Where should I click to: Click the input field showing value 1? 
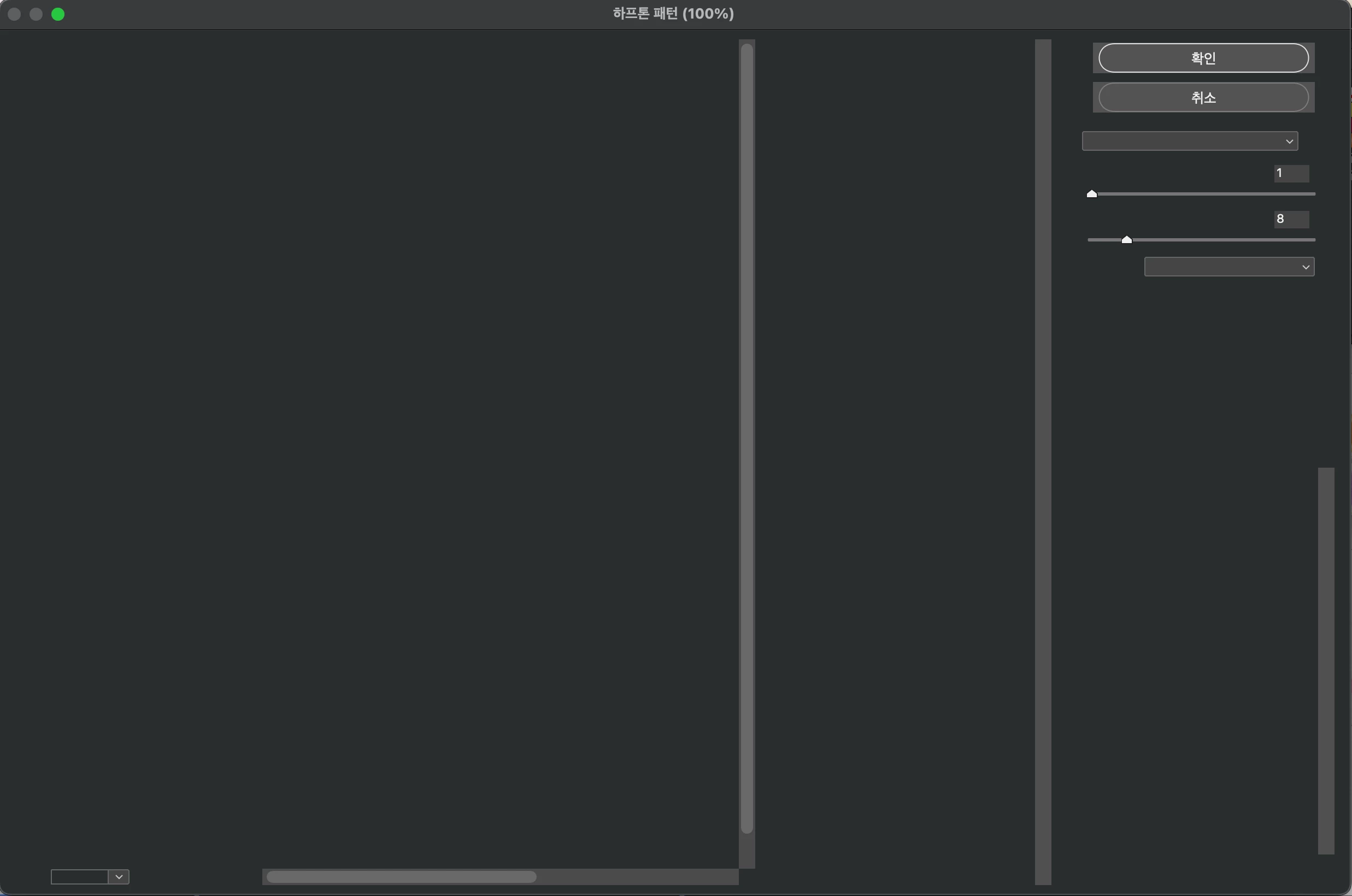(1291, 173)
